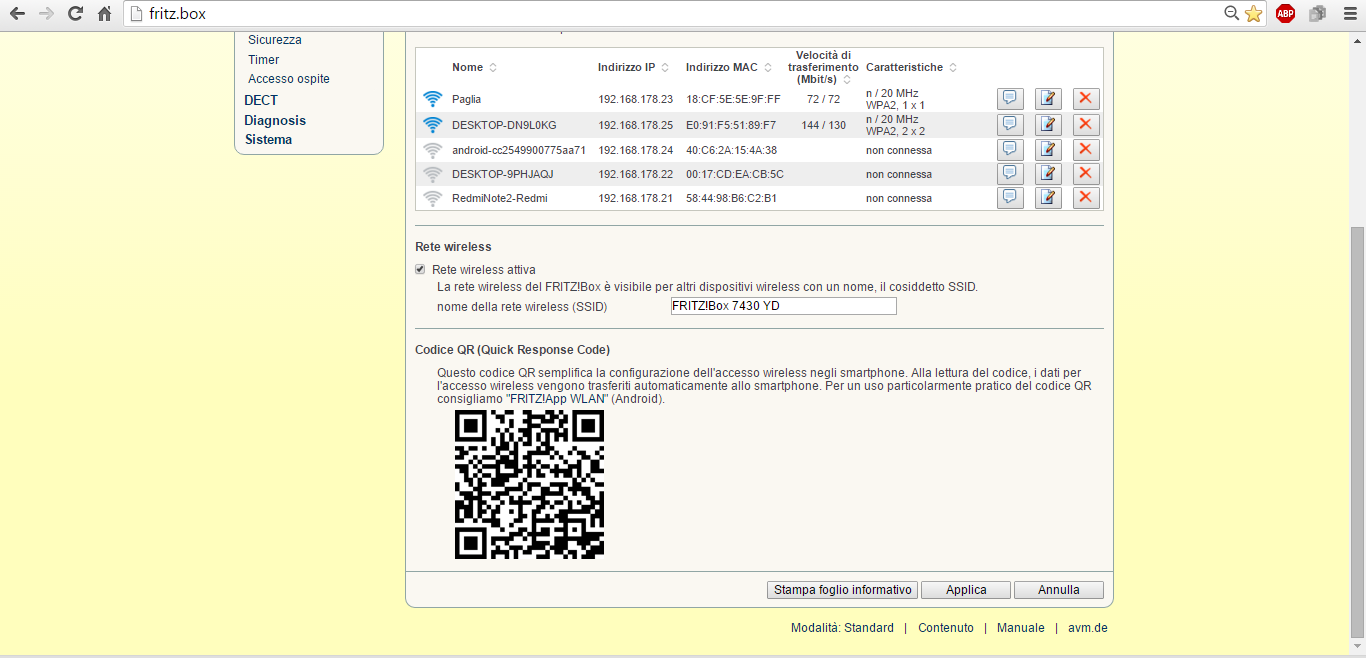Image resolution: width=1366 pixels, height=658 pixels.
Task: Open the Chrome hamburger menu
Action: (1349, 14)
